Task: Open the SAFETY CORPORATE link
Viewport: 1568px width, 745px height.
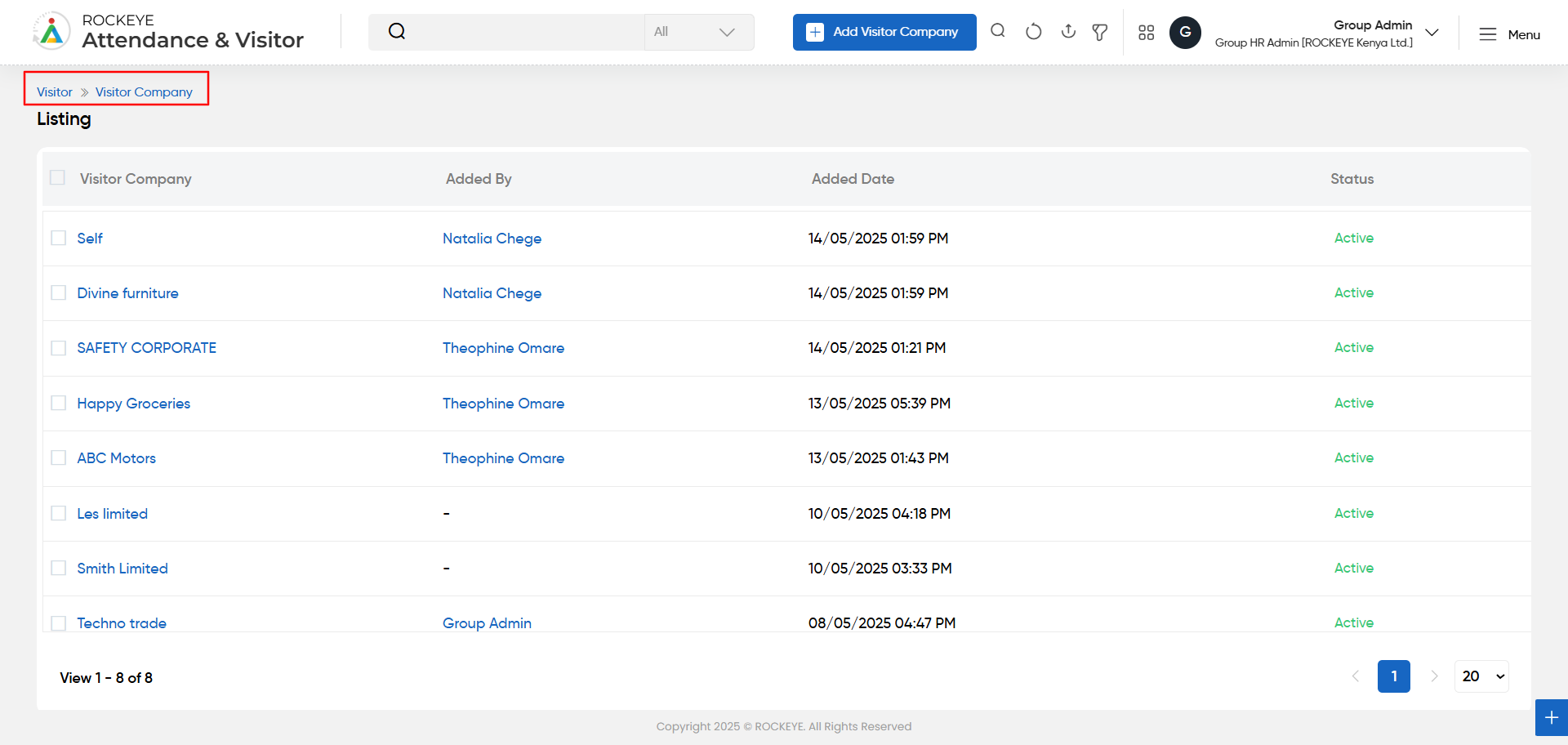Action: click(x=147, y=348)
